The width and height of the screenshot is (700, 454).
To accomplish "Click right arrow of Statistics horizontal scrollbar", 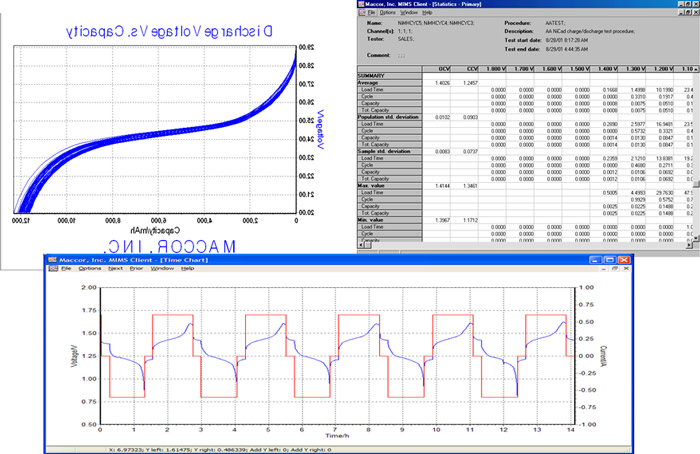I will tap(689, 245).
